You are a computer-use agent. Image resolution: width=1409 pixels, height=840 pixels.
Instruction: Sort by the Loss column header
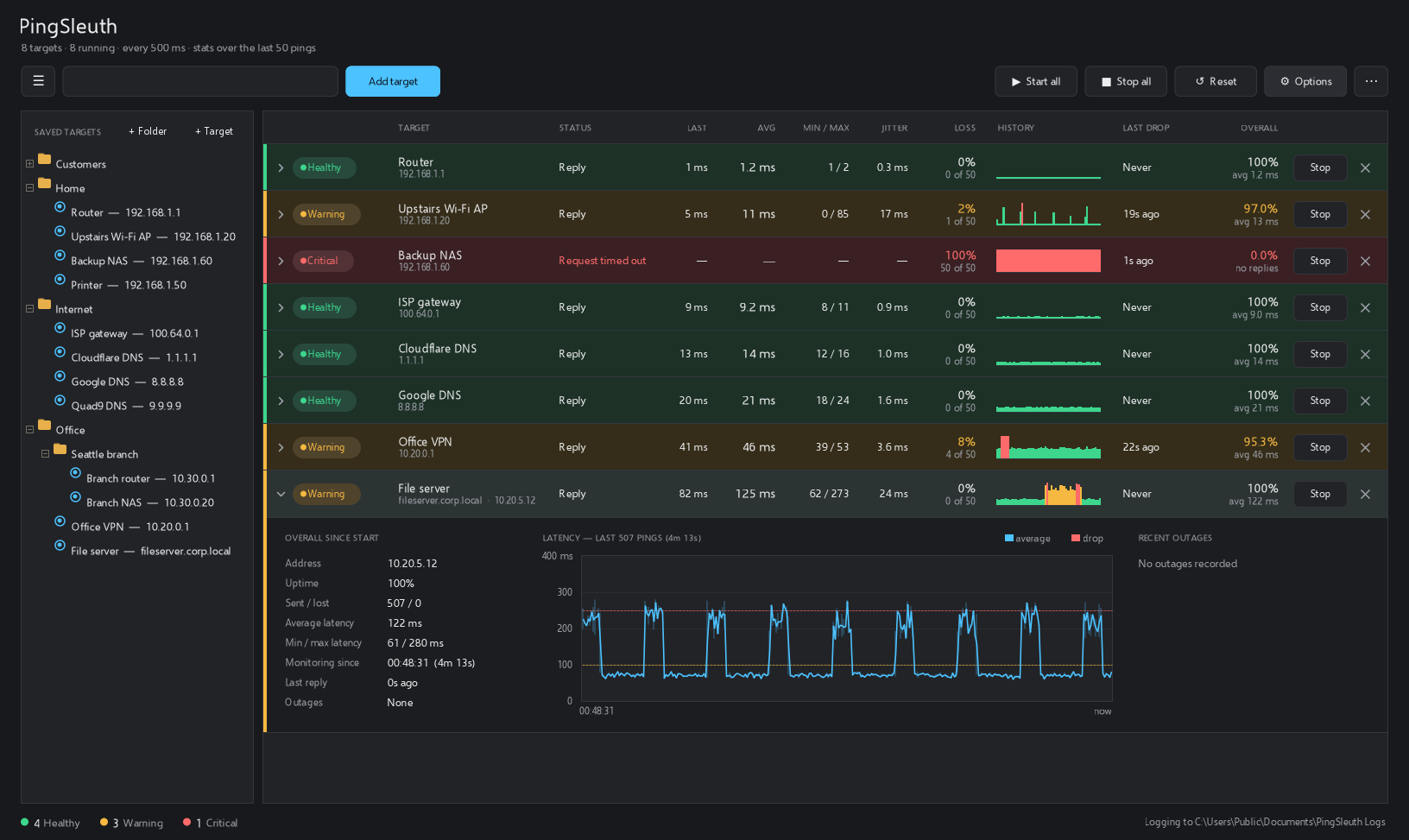coord(965,128)
